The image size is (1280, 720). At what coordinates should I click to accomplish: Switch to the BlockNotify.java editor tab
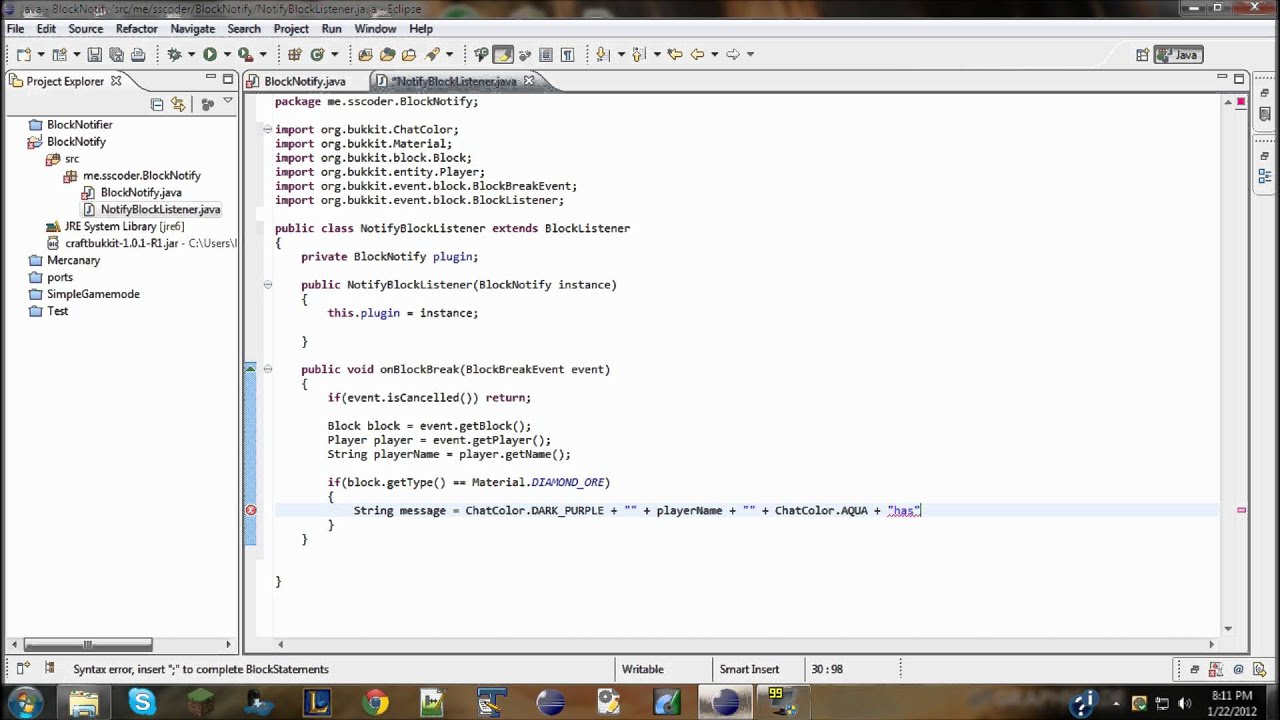305,81
